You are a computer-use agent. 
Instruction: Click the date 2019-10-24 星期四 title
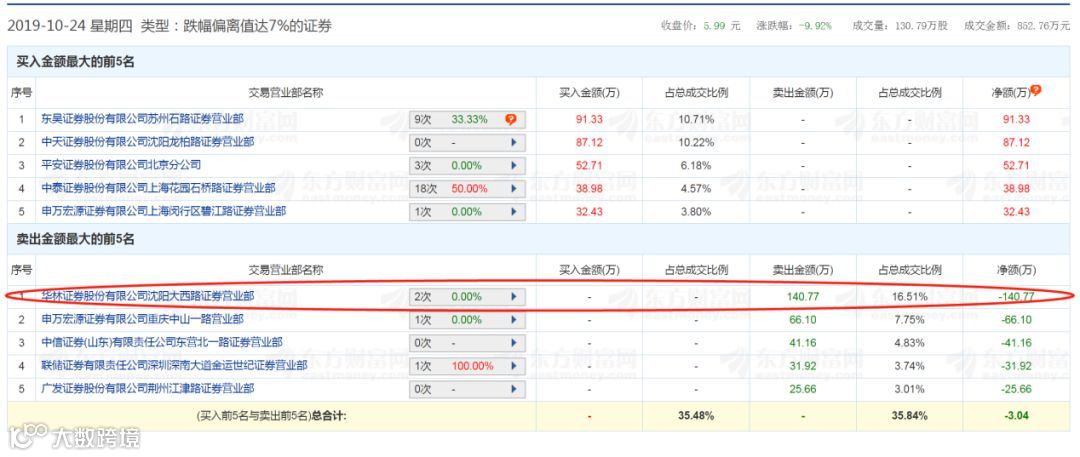click(71, 26)
